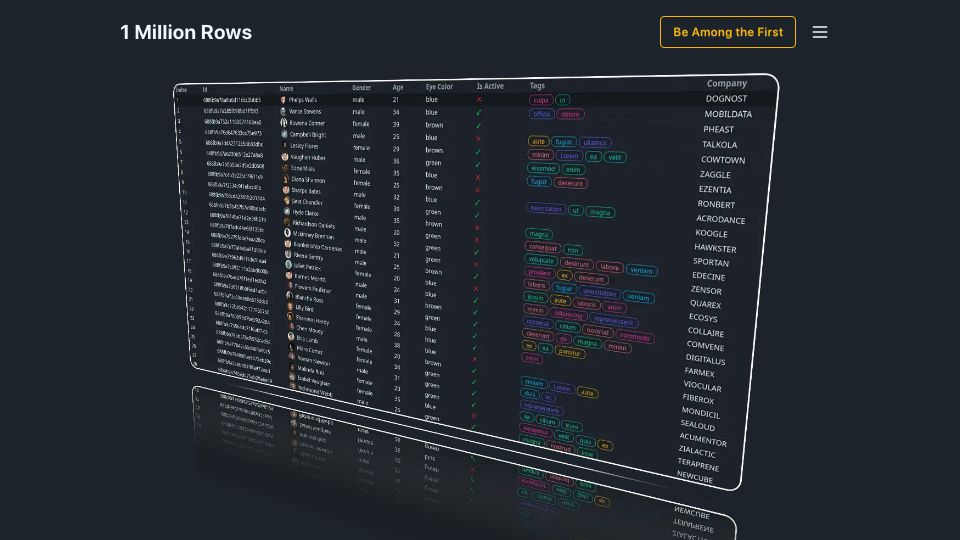Select company ZENSOR

706,290
